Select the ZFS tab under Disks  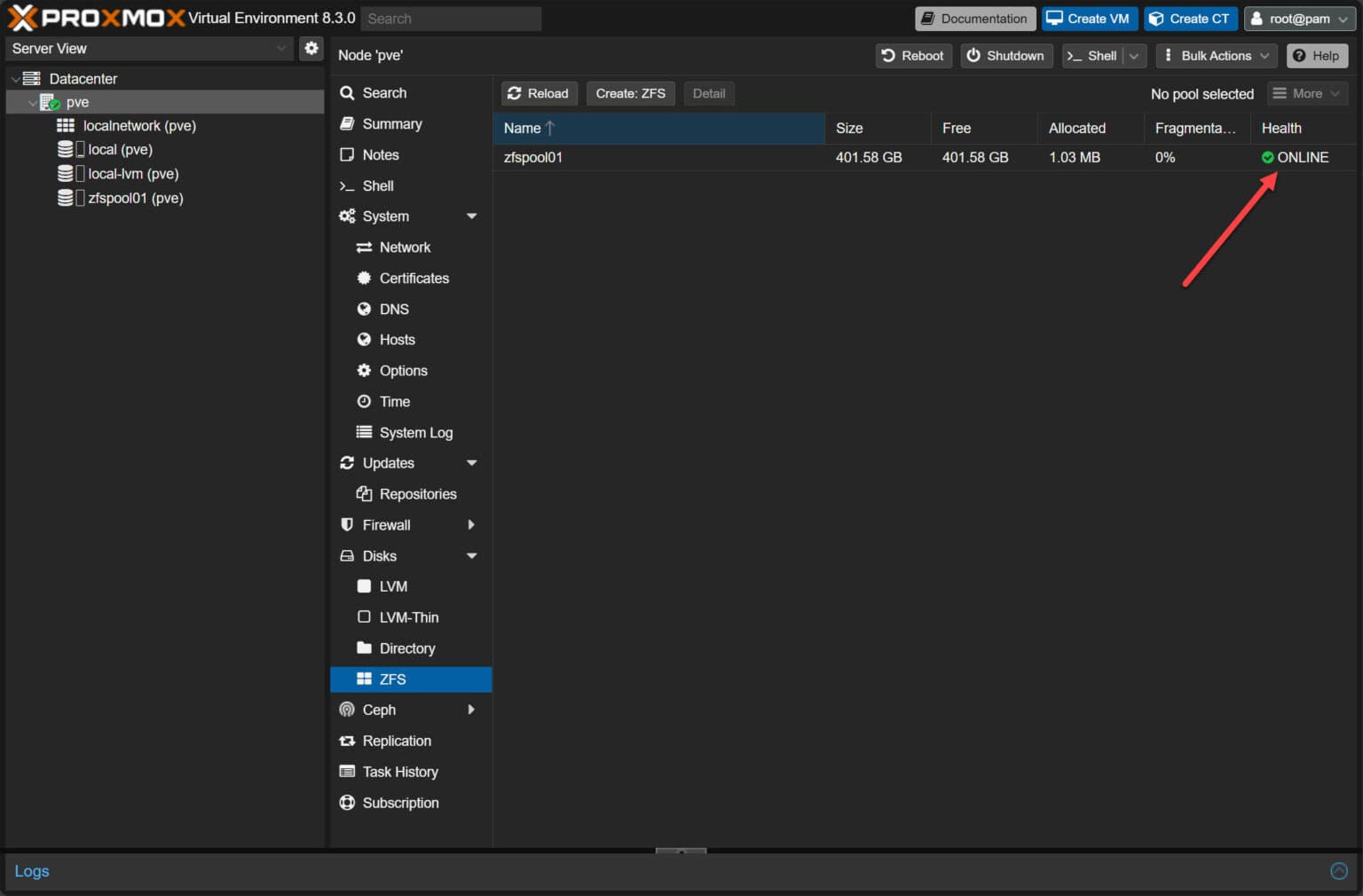[391, 679]
